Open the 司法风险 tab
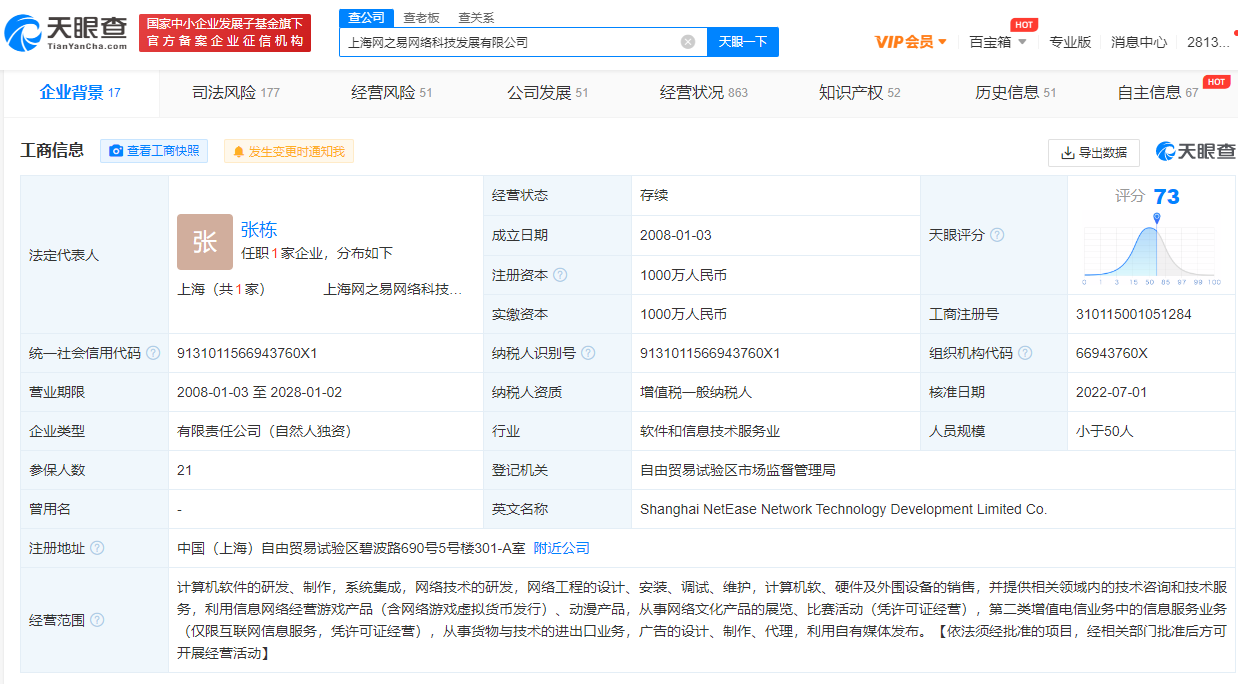The height and width of the screenshot is (684, 1238). (236, 93)
